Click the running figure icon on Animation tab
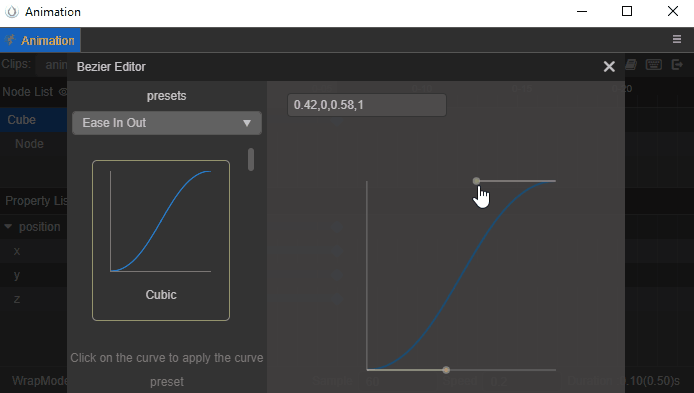Image resolution: width=694 pixels, height=393 pixels. coord(10,40)
